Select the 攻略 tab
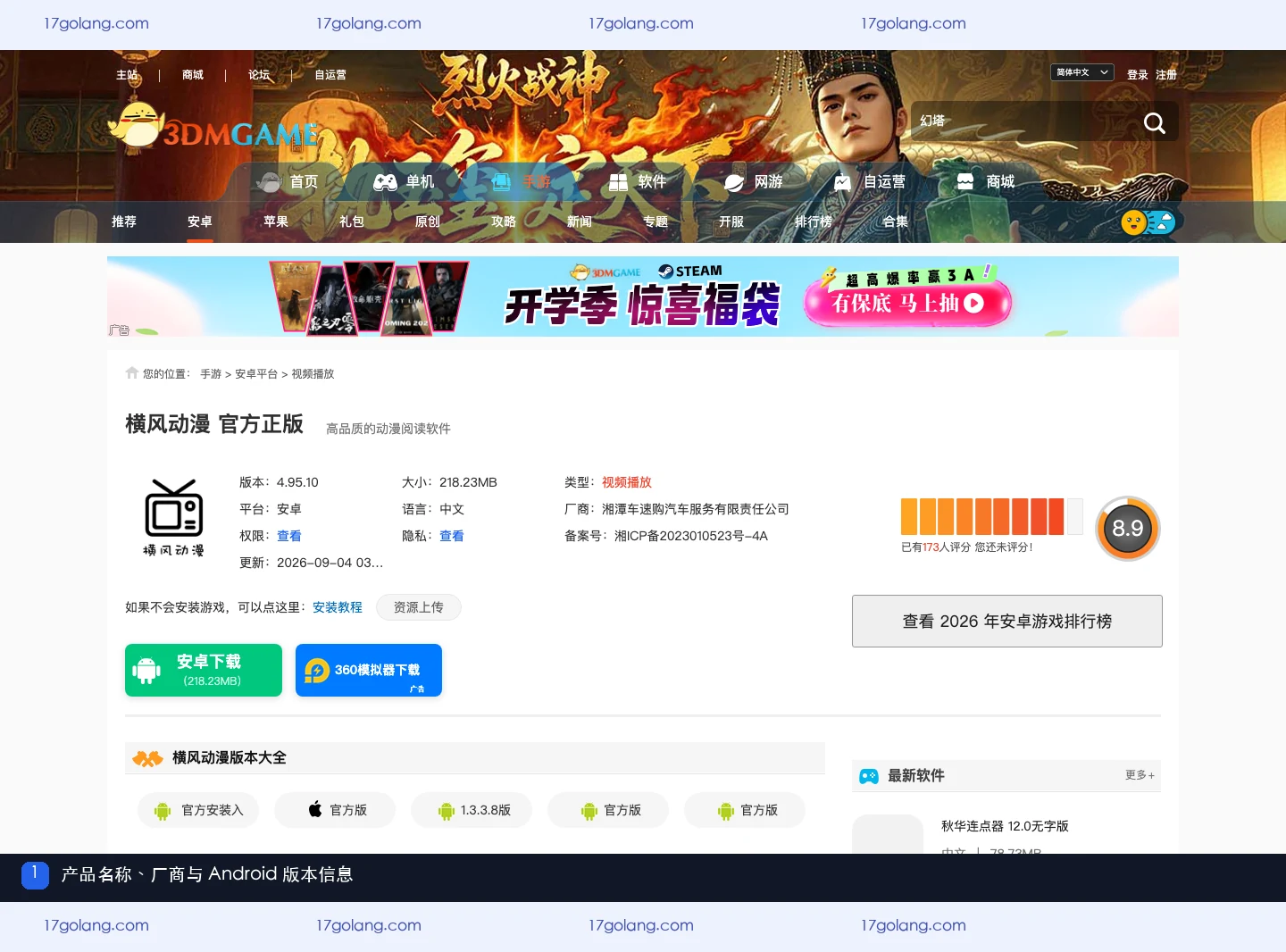Screen dimensions: 1286x952 (x=504, y=221)
